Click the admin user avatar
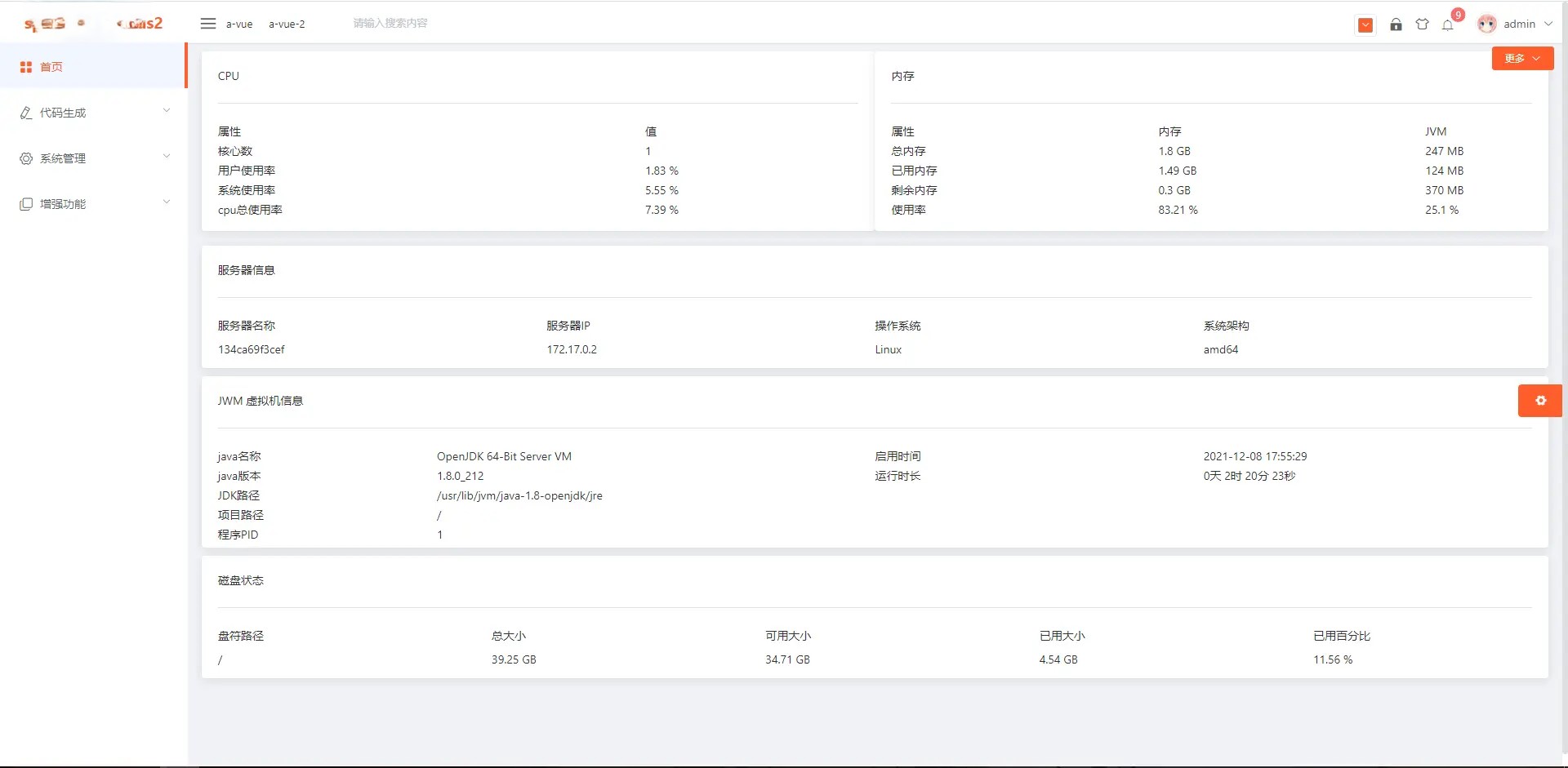This screenshot has height=768, width=1568. (1486, 24)
